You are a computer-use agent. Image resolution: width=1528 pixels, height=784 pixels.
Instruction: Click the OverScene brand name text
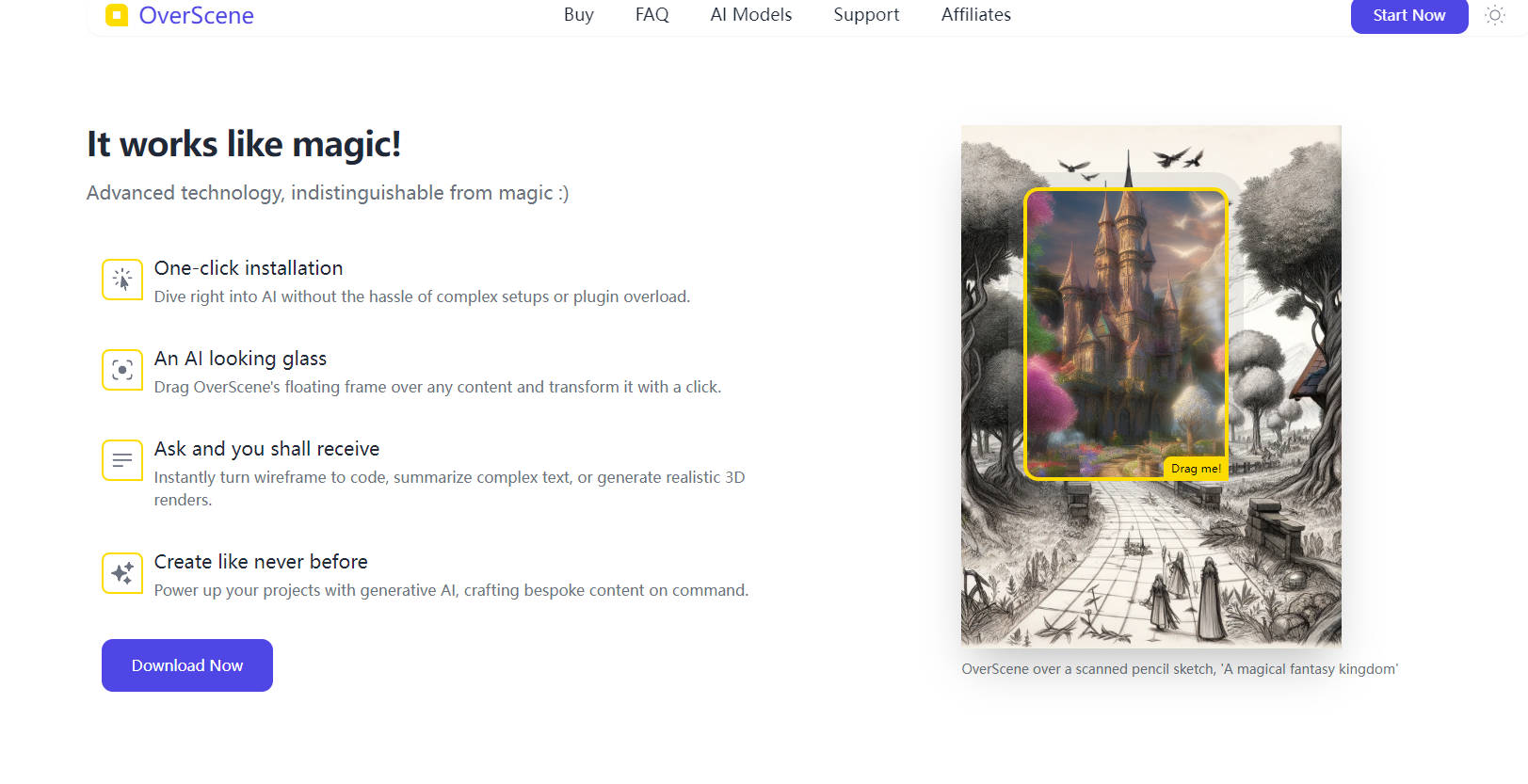click(x=197, y=15)
